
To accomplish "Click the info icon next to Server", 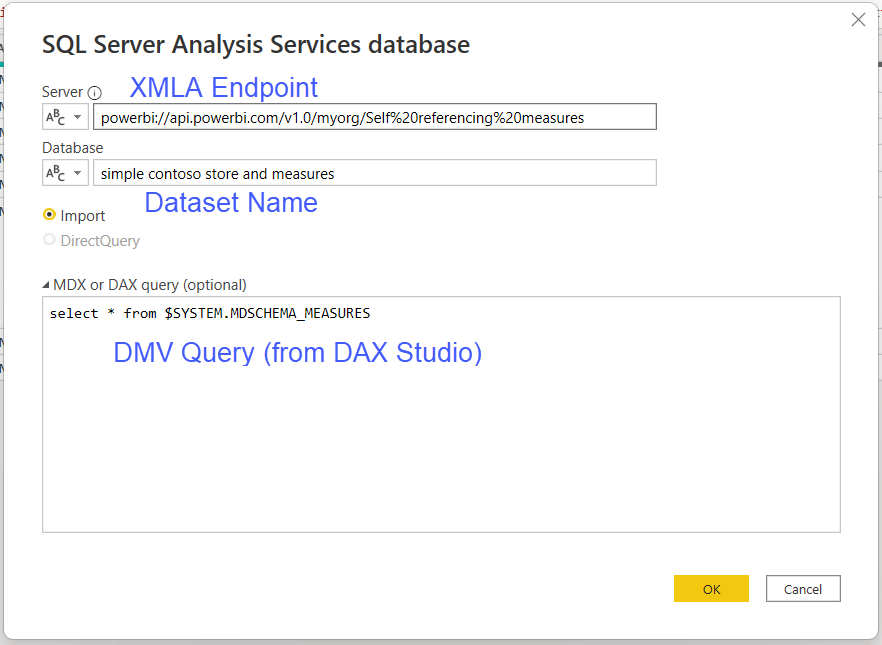I will [95, 92].
